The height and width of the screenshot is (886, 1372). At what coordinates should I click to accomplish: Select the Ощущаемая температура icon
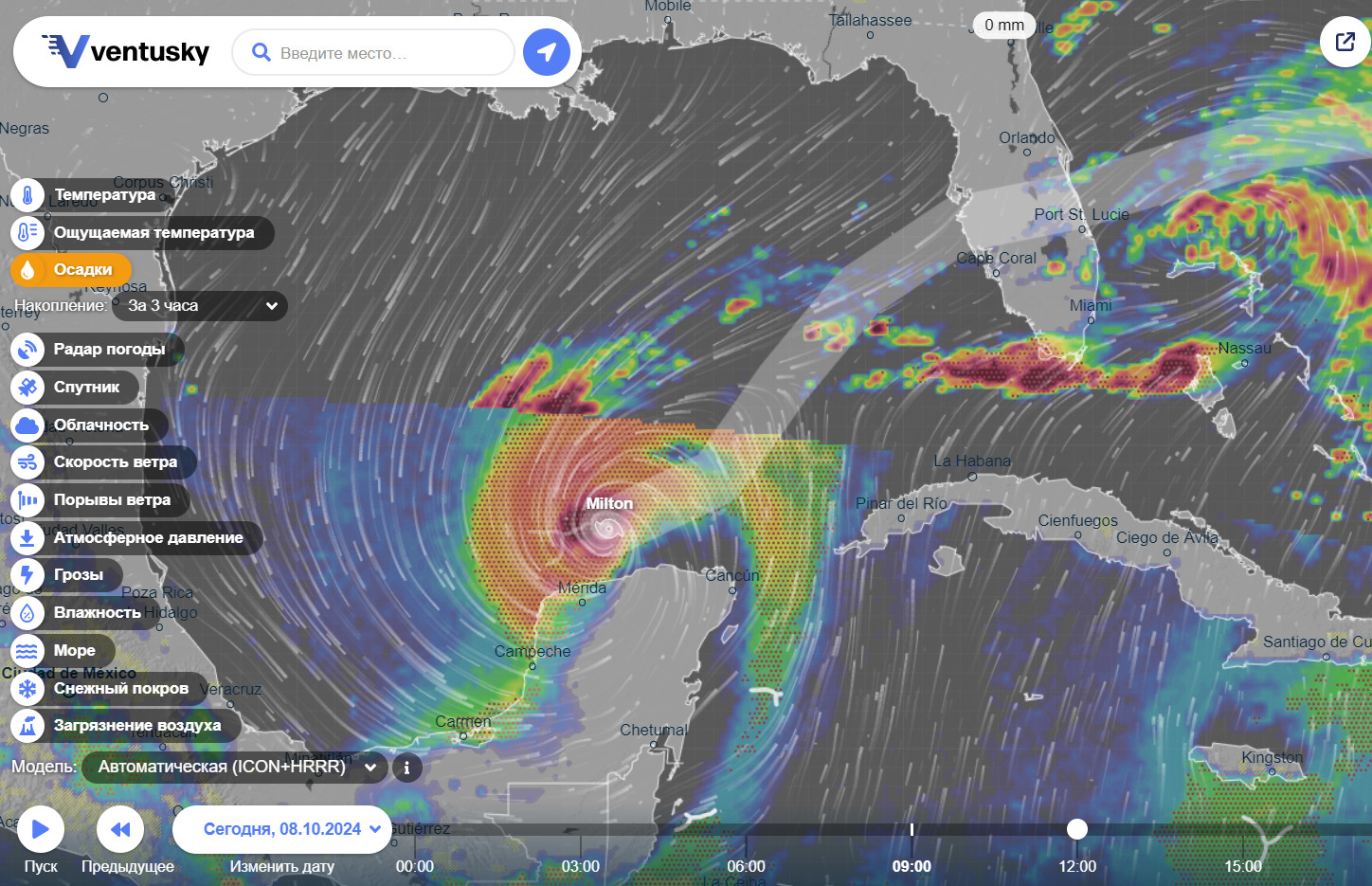tap(27, 232)
